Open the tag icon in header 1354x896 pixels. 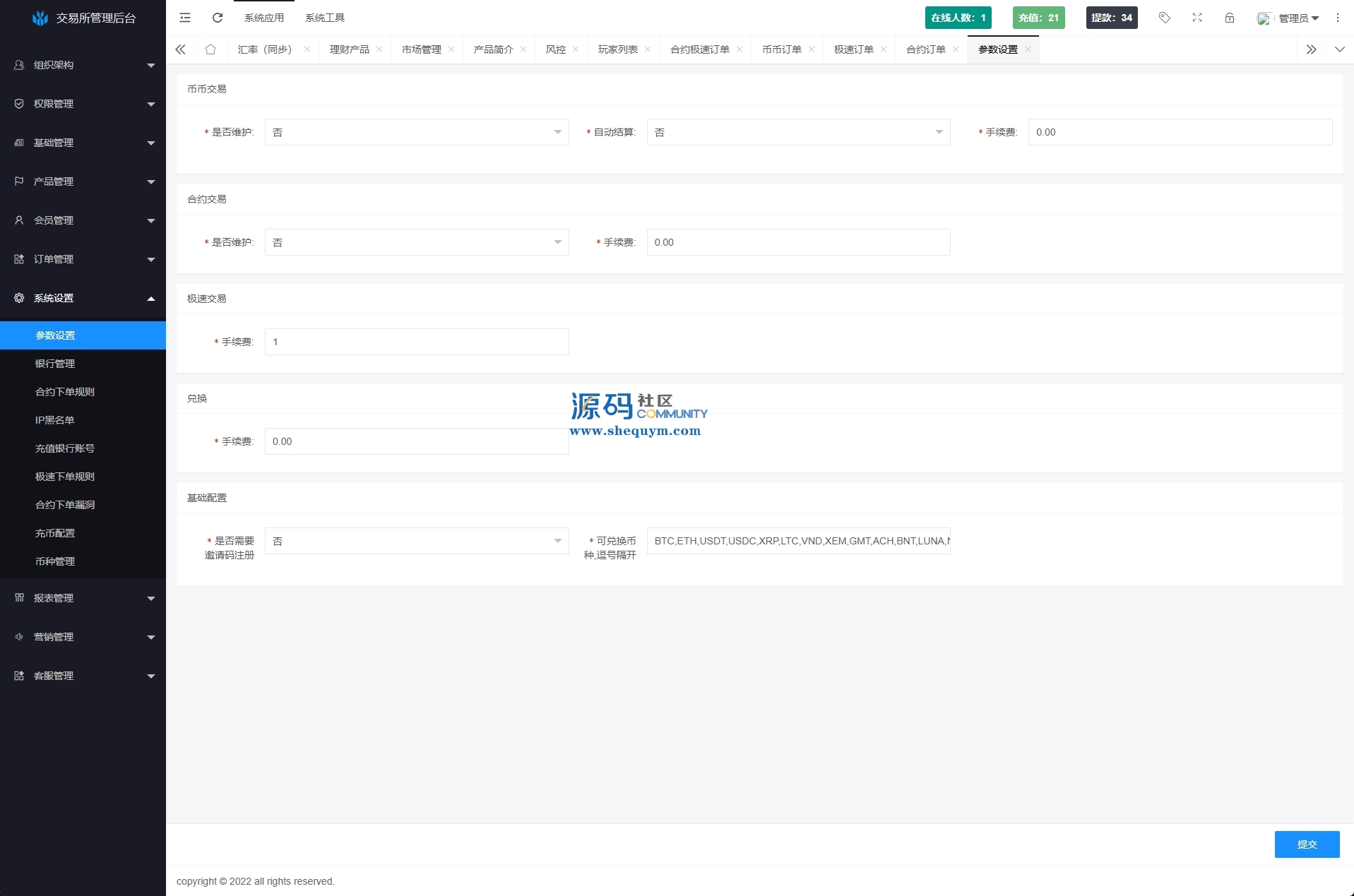pyautogui.click(x=1165, y=18)
